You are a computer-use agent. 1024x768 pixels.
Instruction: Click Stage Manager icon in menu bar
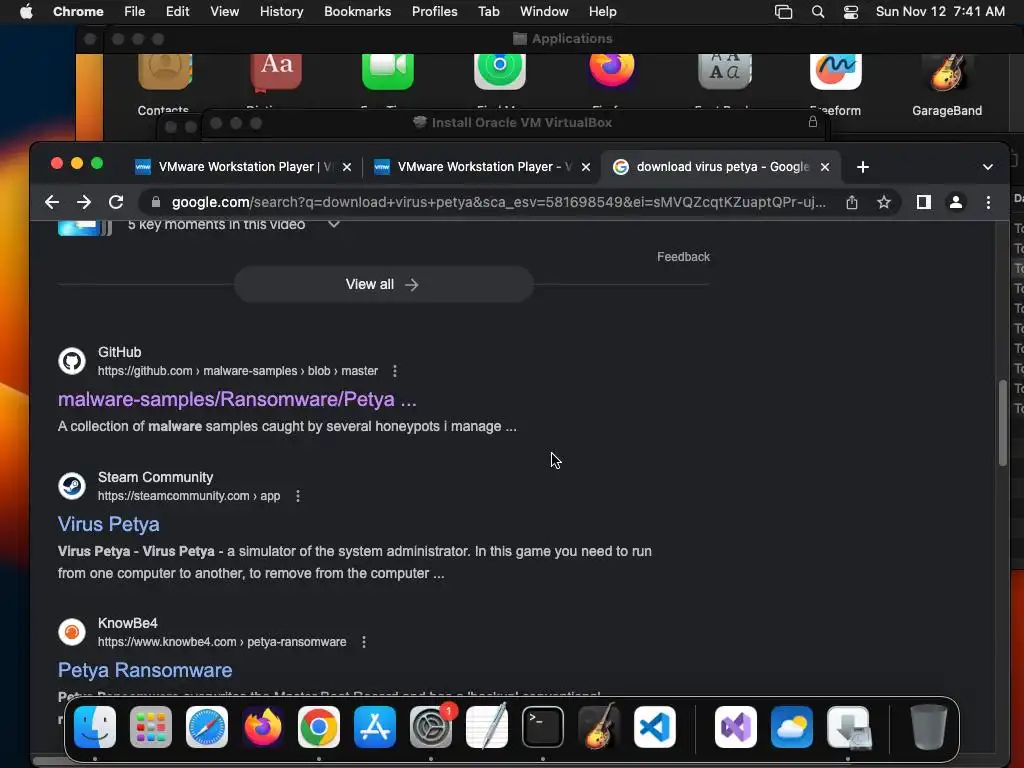(783, 12)
